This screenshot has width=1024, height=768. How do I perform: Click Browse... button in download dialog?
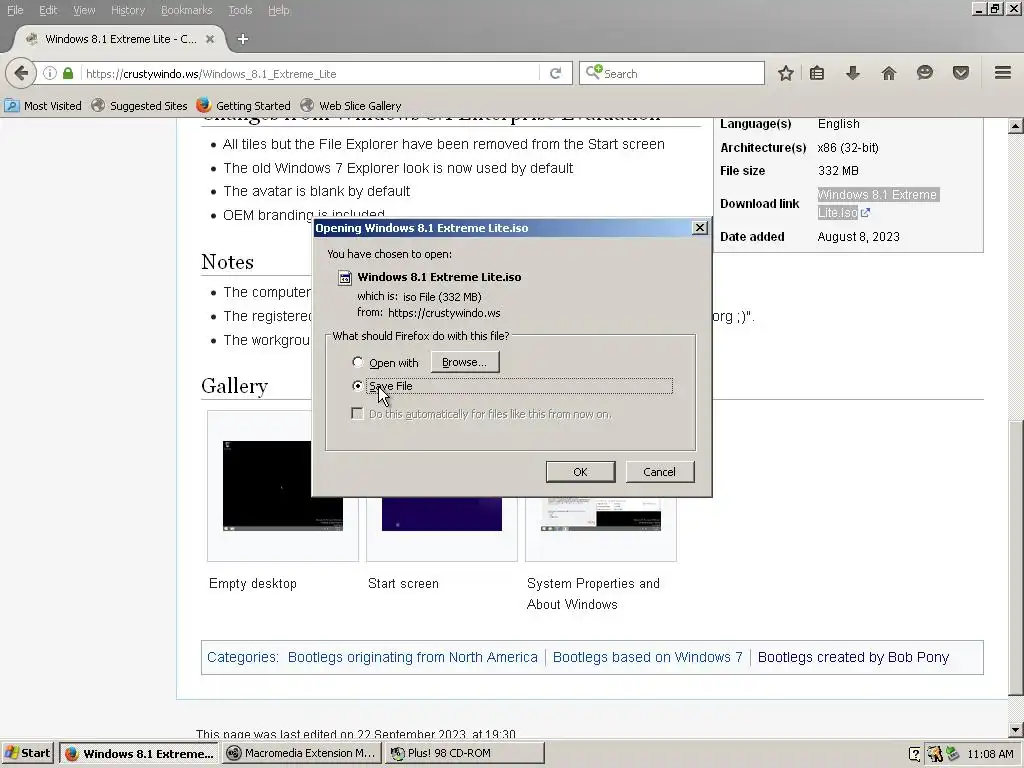(x=464, y=362)
